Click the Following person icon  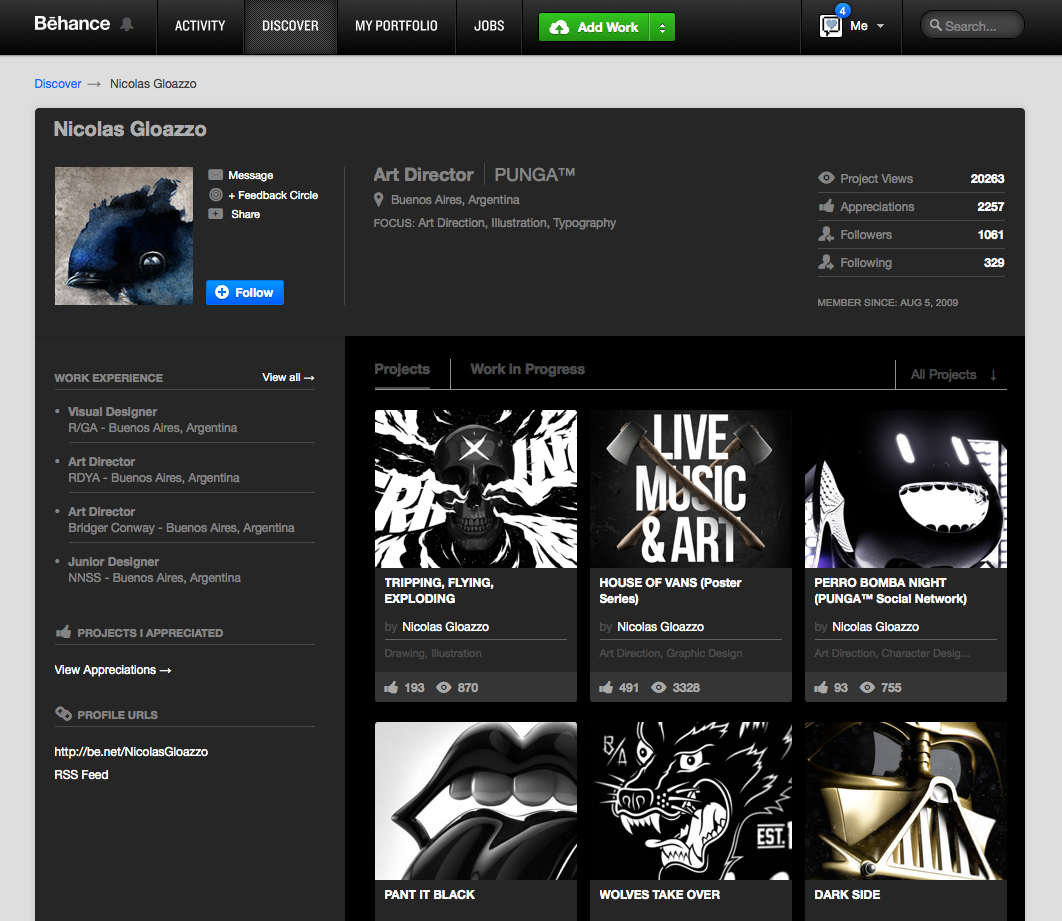coord(826,262)
